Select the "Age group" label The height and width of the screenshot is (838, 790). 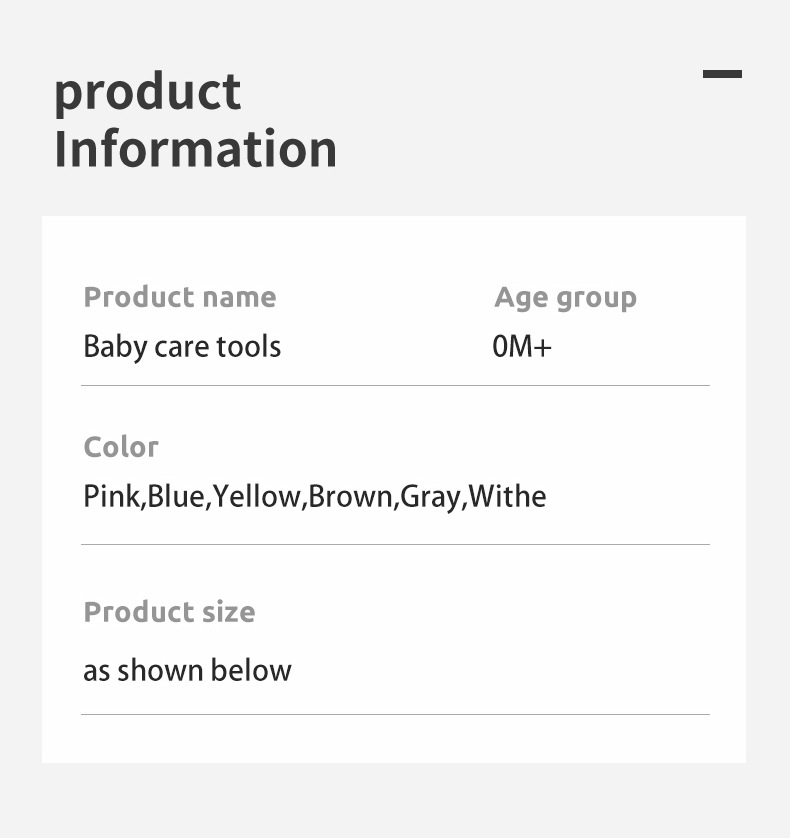tap(565, 298)
